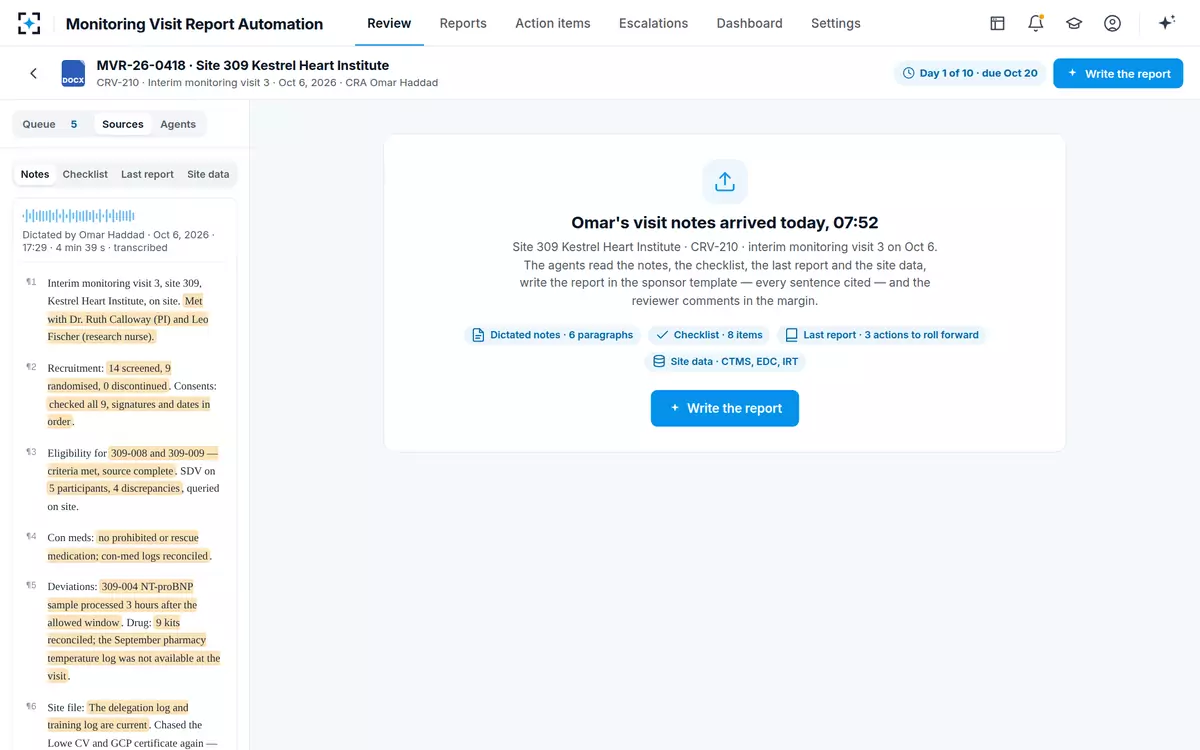Image resolution: width=1200 pixels, height=750 pixels.
Task: Click the DOCX file icon
Action: click(x=73, y=73)
